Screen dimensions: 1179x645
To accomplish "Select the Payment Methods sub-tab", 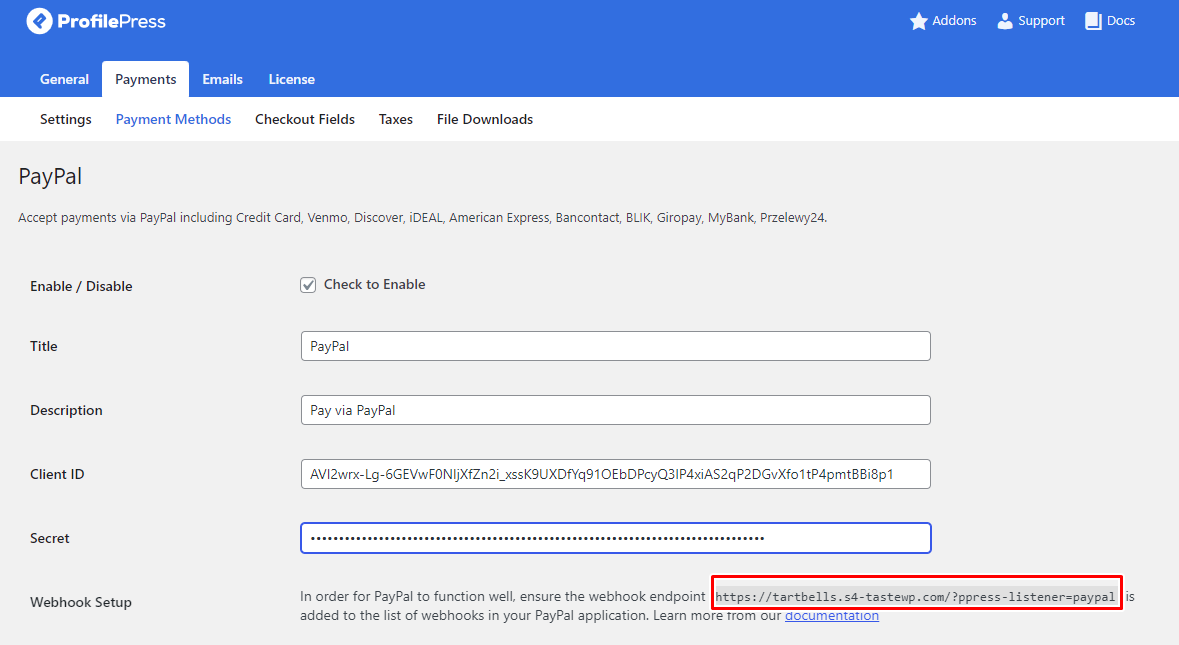I will point(173,120).
